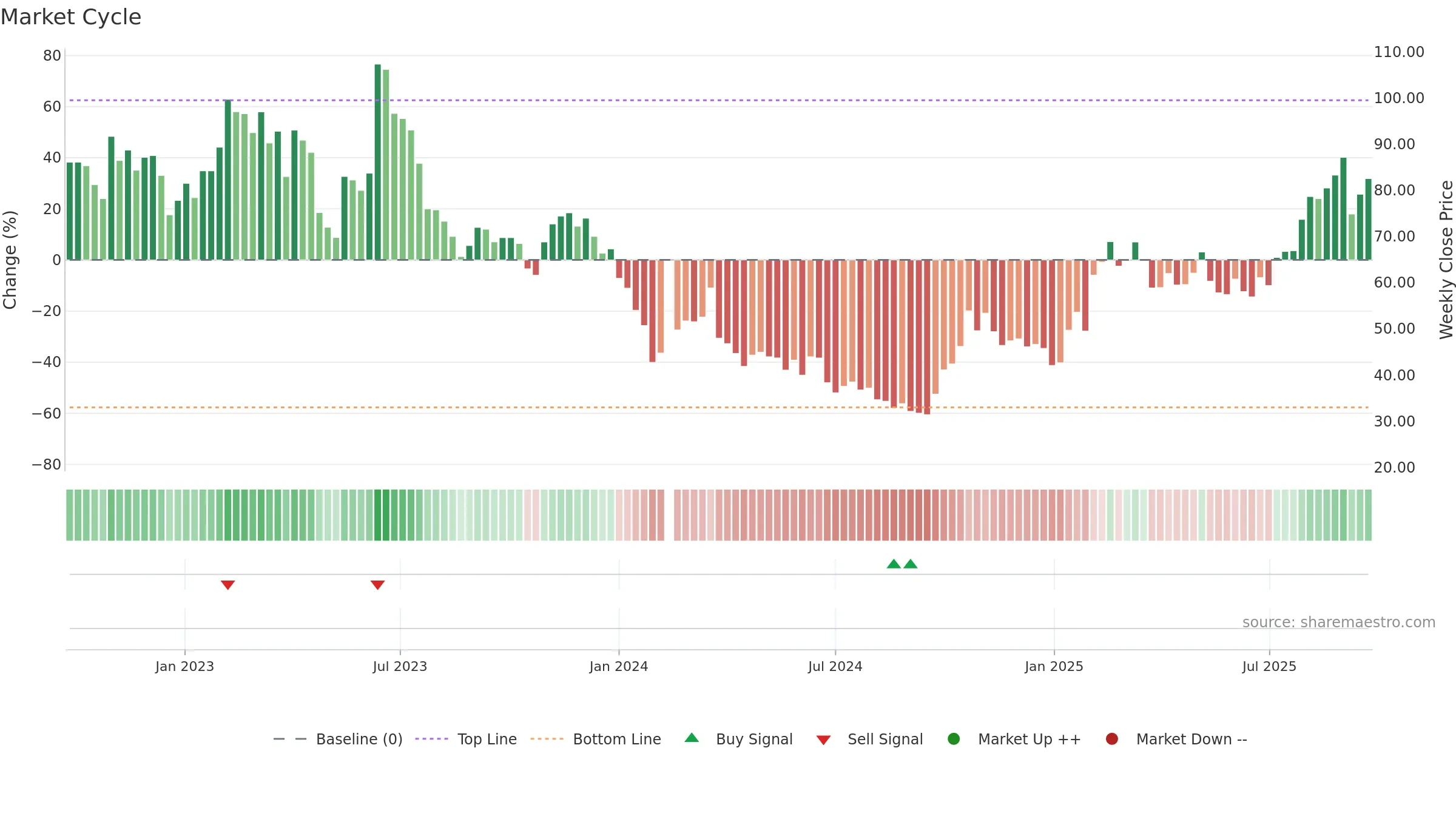1456x819 pixels.
Task: Toggle the Baseline (0) legend entry
Action: pyautogui.click(x=338, y=739)
